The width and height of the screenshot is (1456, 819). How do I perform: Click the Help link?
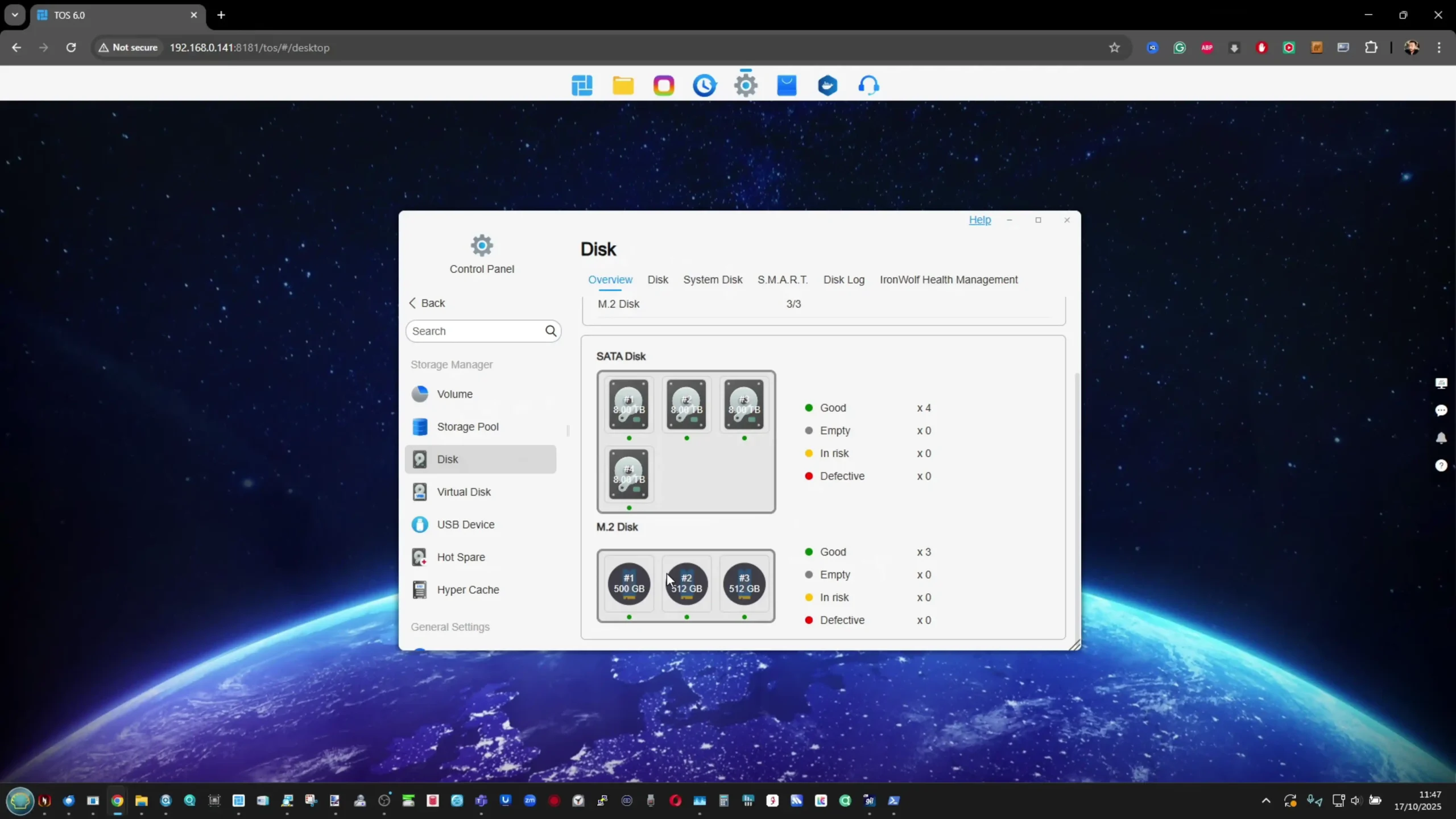[x=979, y=220]
